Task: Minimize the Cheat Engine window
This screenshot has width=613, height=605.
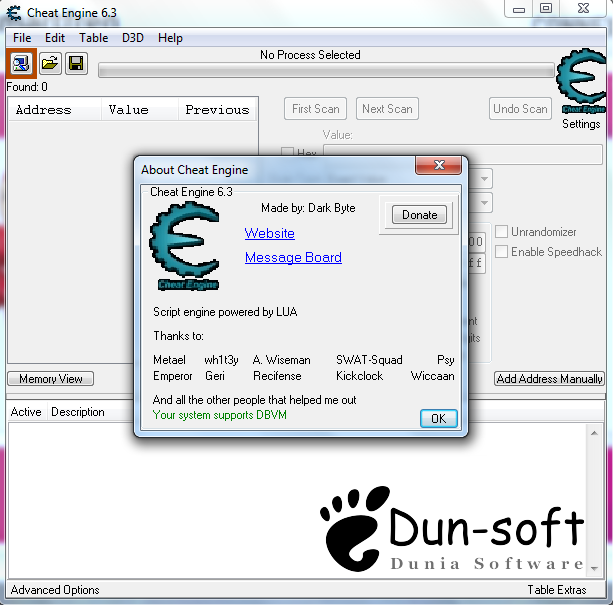Action: tap(518, 9)
